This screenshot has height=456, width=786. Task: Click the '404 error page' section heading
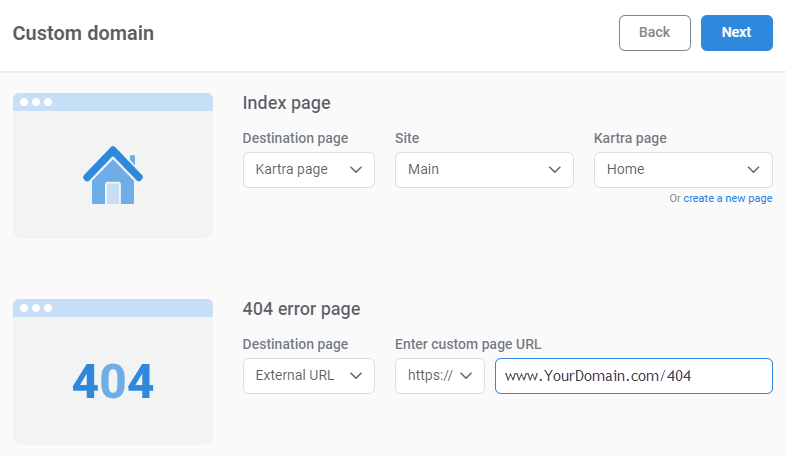[301, 309]
